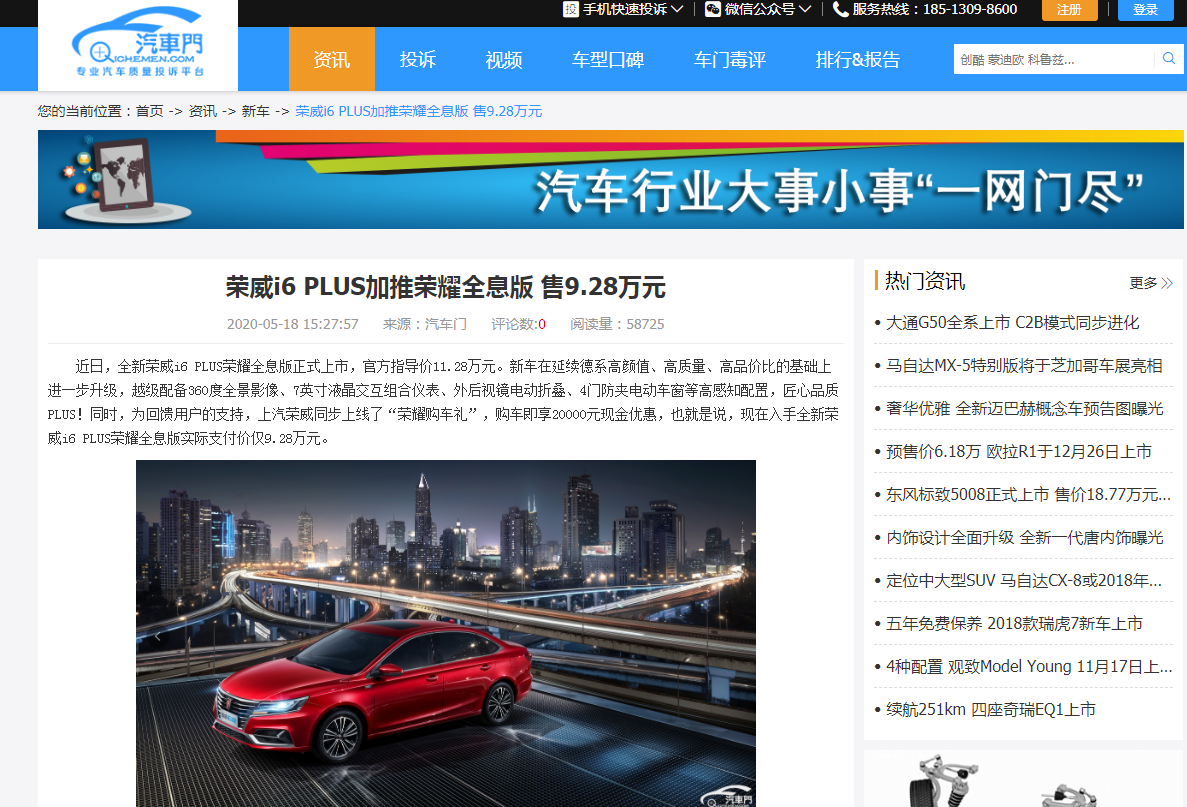
Task: Focus the search field with 创酷 蒙迪欧 placeholder
Action: pyautogui.click(x=1054, y=59)
